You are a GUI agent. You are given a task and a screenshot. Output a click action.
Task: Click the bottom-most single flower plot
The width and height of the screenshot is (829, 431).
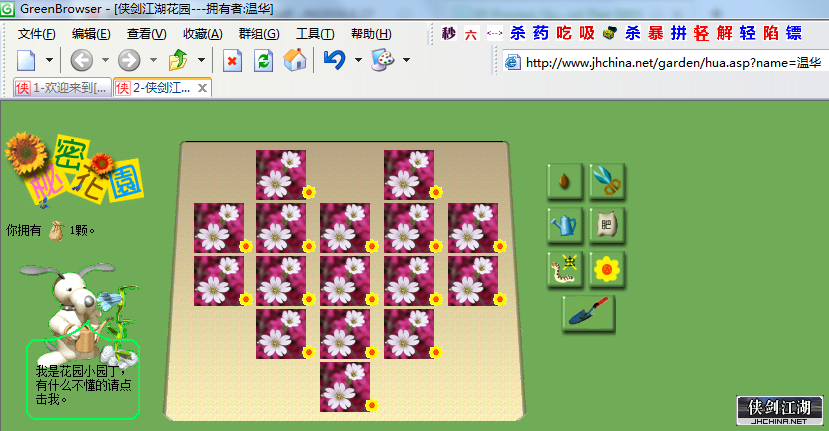pyautogui.click(x=345, y=387)
